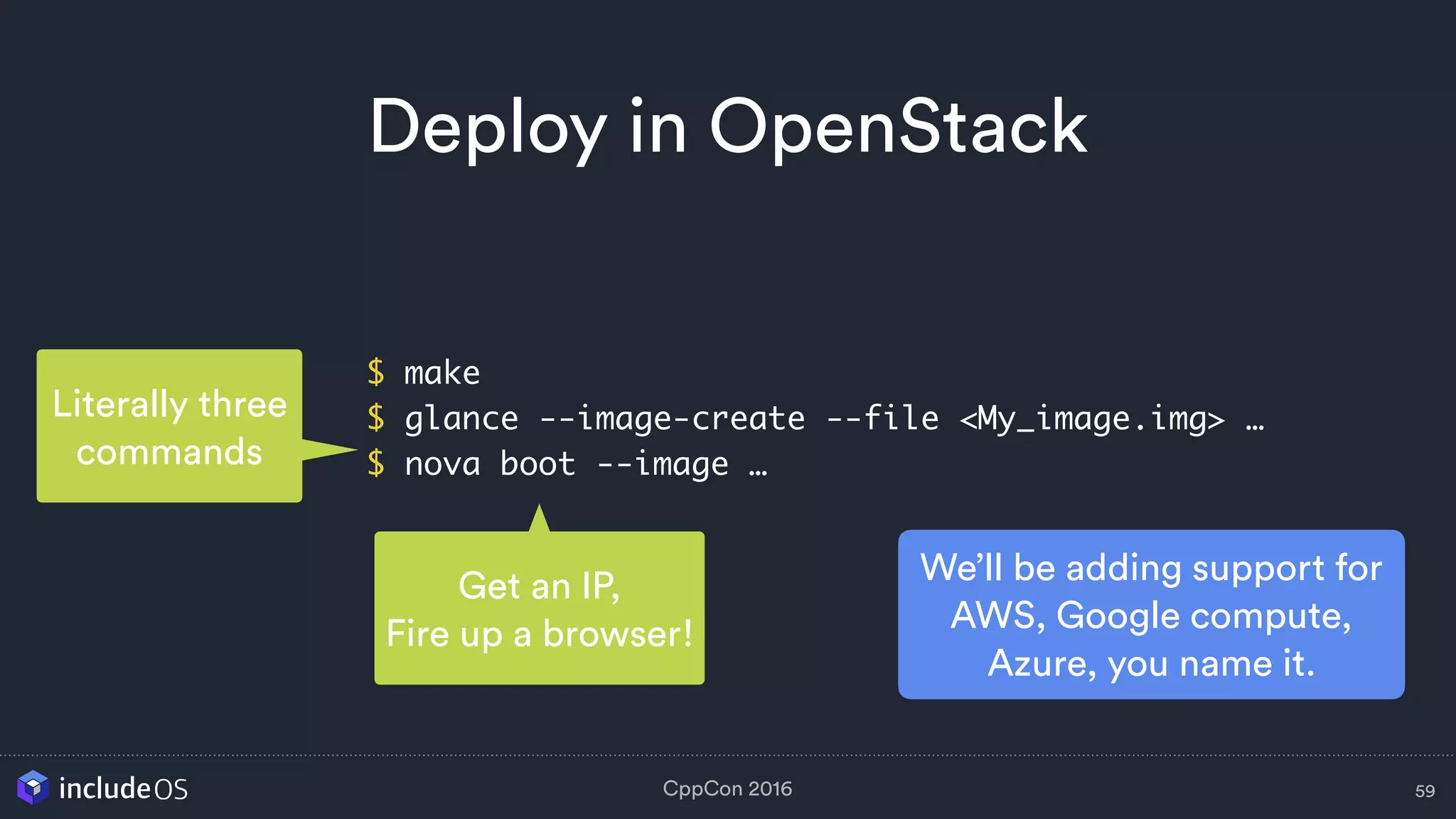Click the 'CppCon 2016' footer text
This screenshot has width=1456, height=819.
pyautogui.click(x=727, y=788)
